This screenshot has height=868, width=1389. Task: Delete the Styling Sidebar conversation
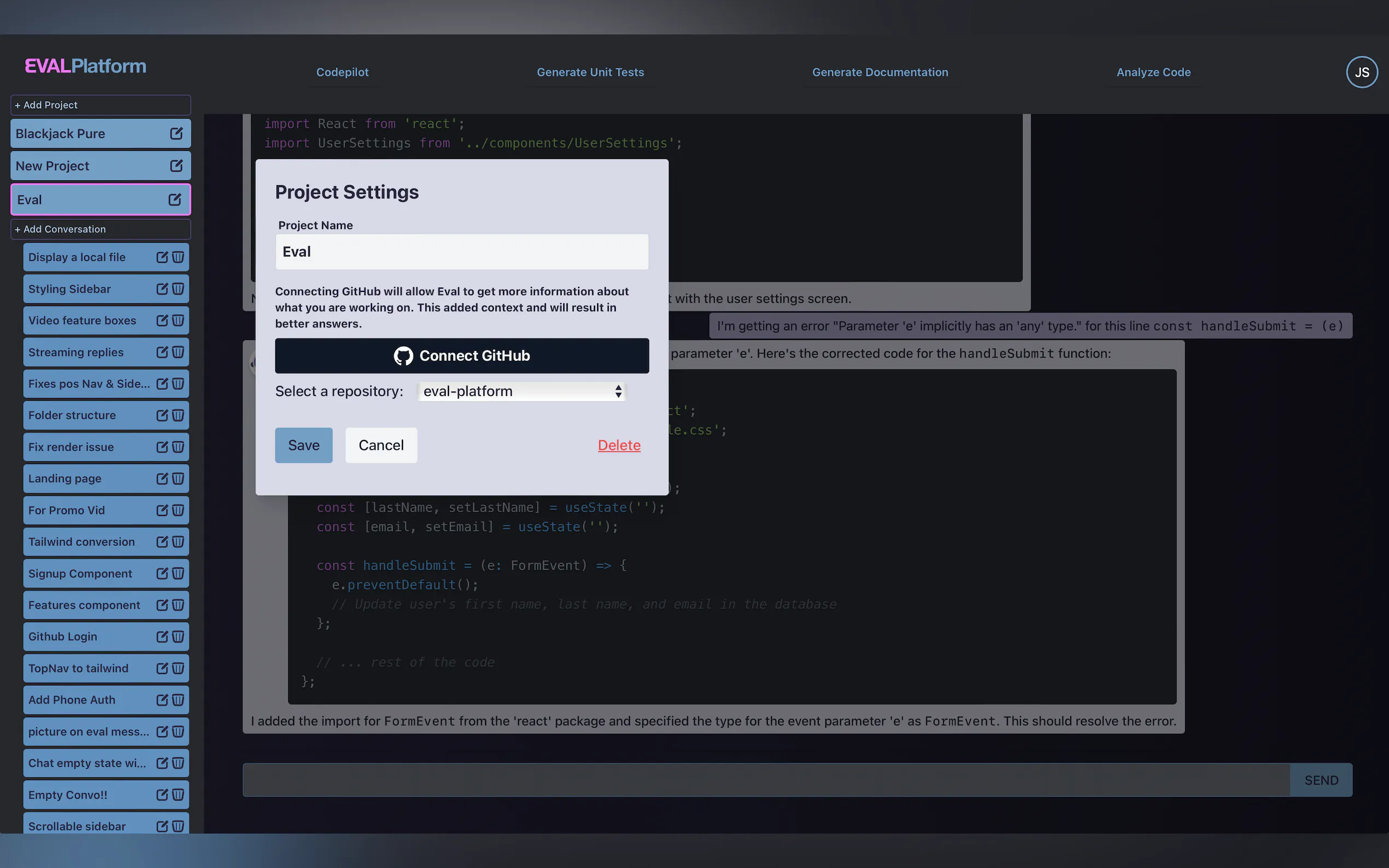coord(178,289)
